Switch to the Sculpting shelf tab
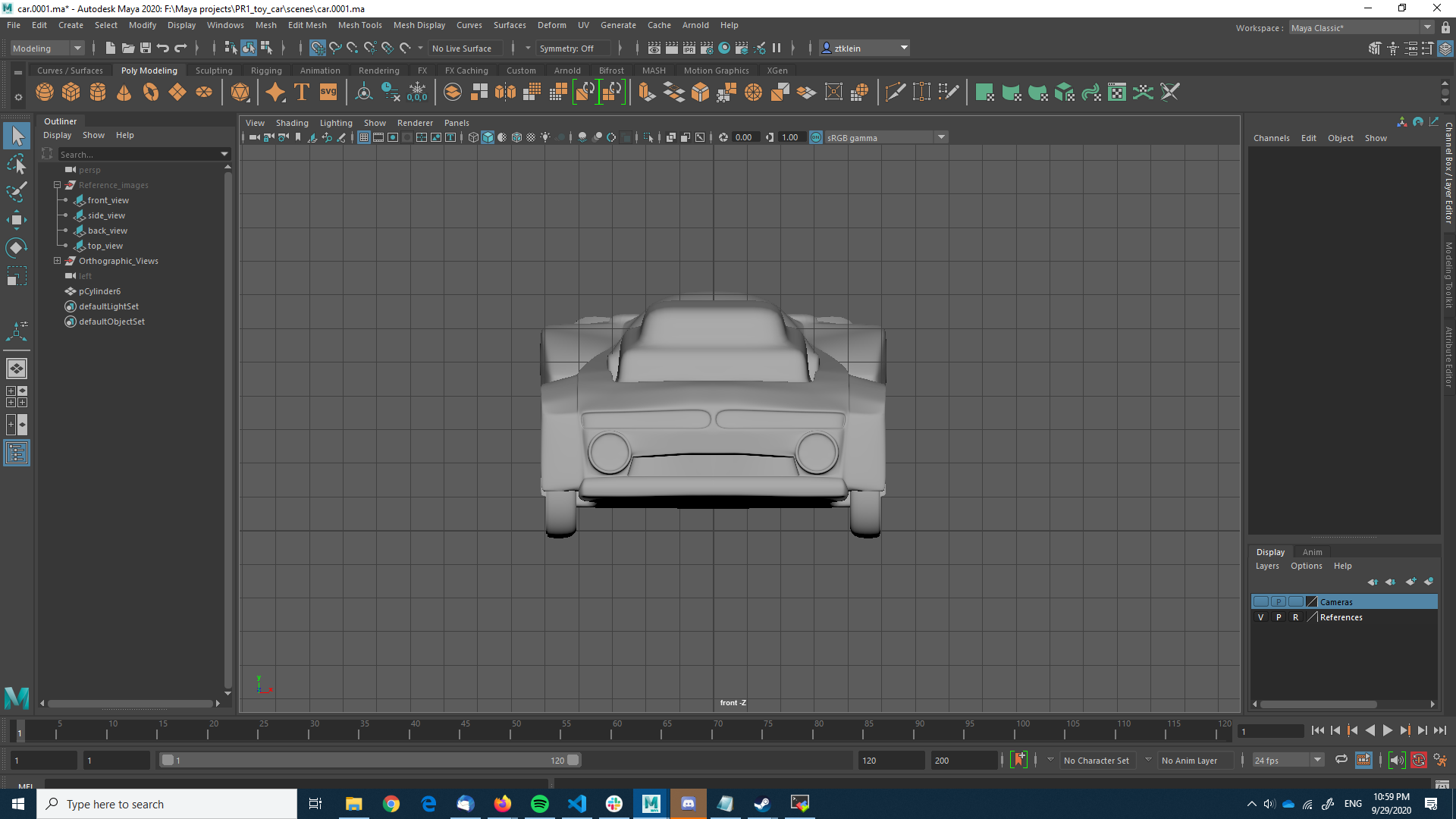 pyautogui.click(x=214, y=71)
